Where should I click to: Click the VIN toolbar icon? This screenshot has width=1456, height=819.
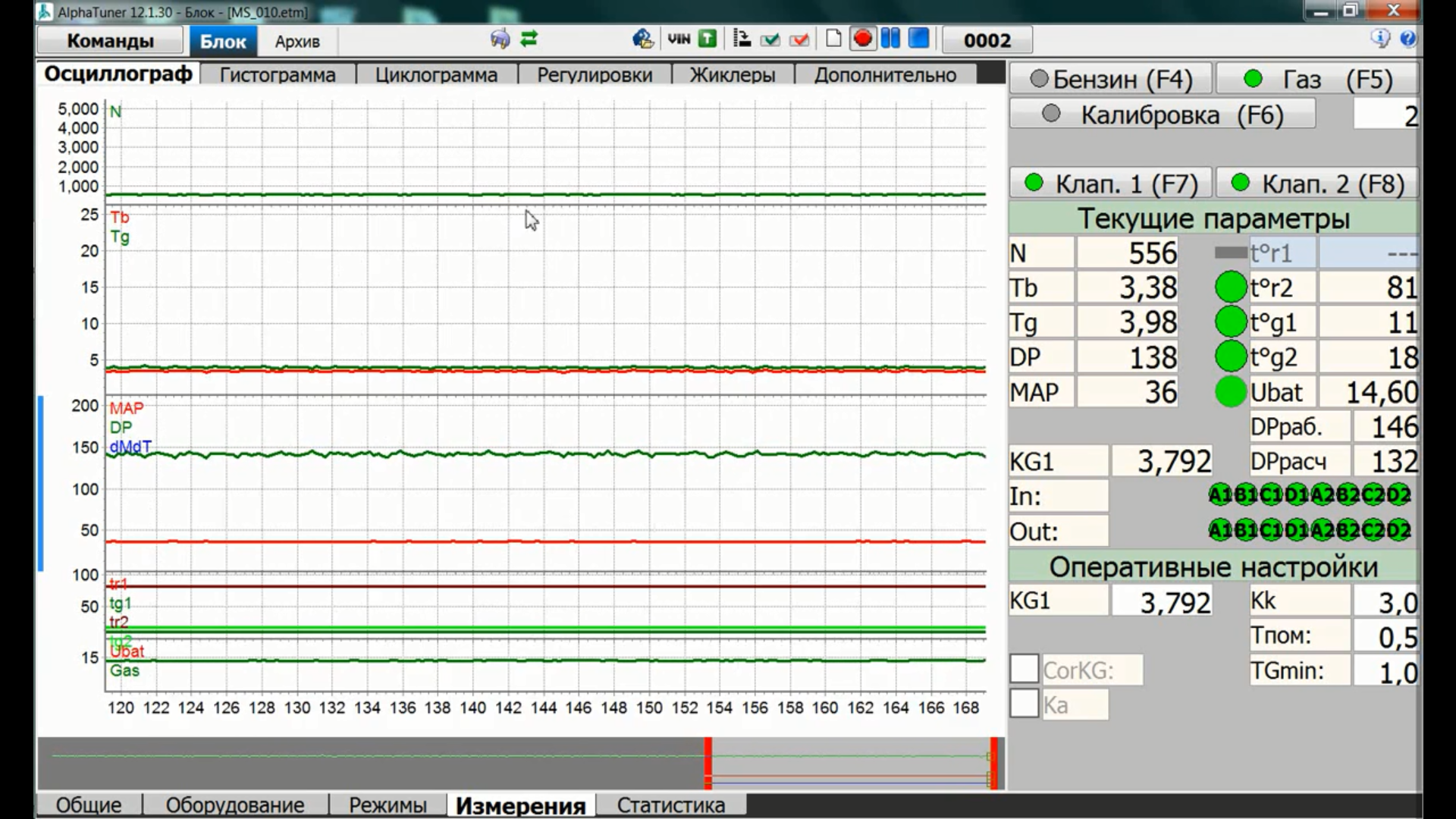click(679, 39)
